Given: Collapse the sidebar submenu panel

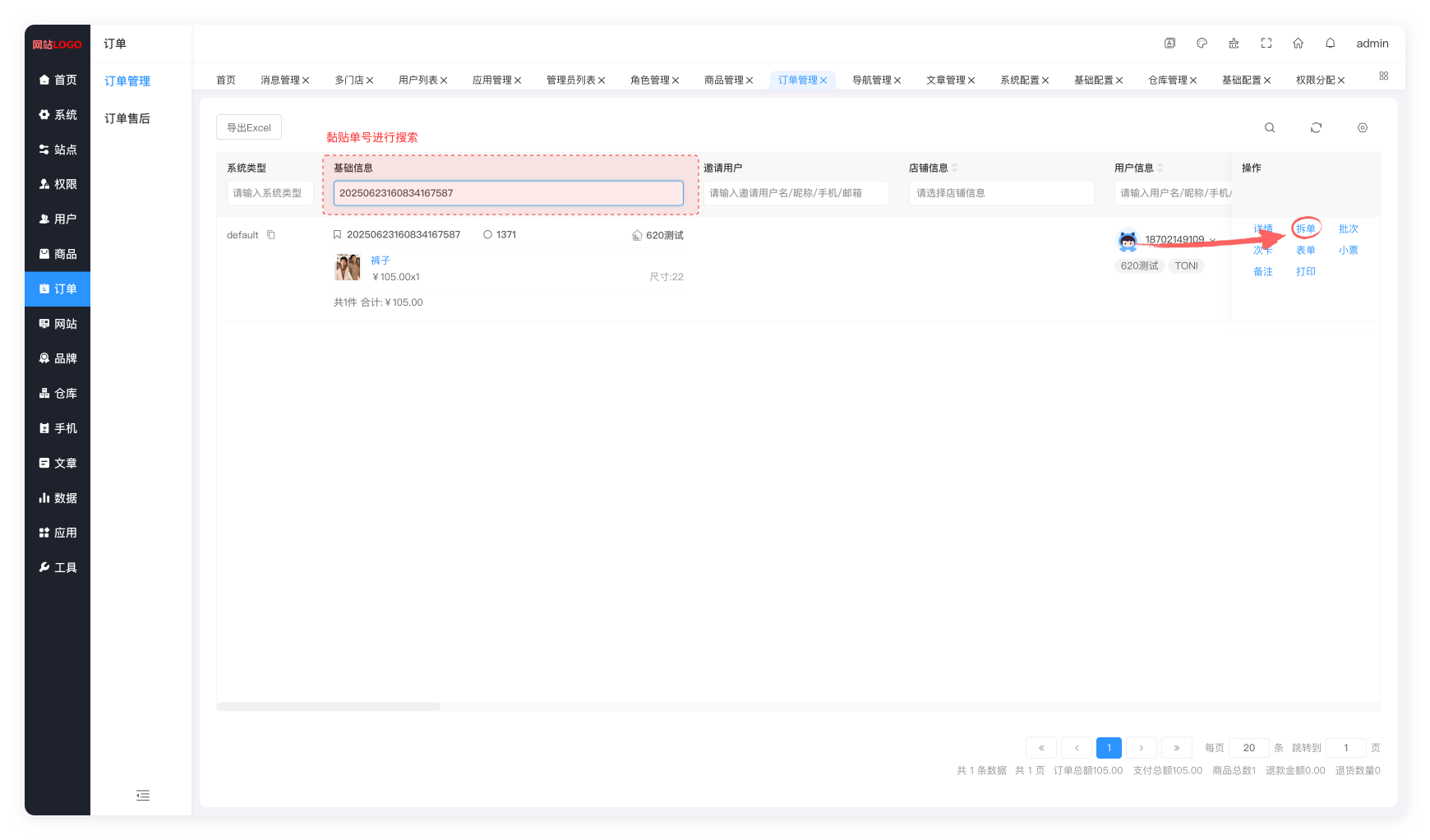Looking at the screenshot, I should [142, 795].
